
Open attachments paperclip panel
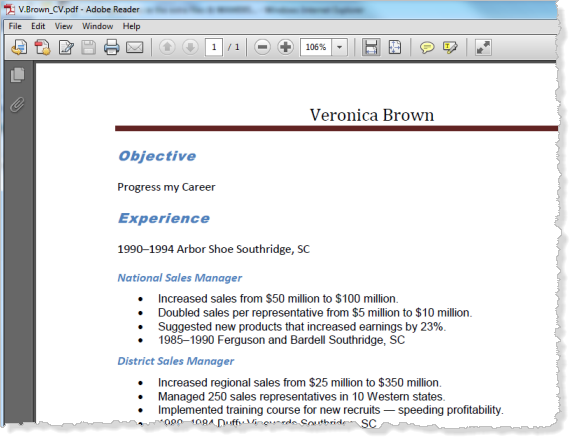point(17,105)
